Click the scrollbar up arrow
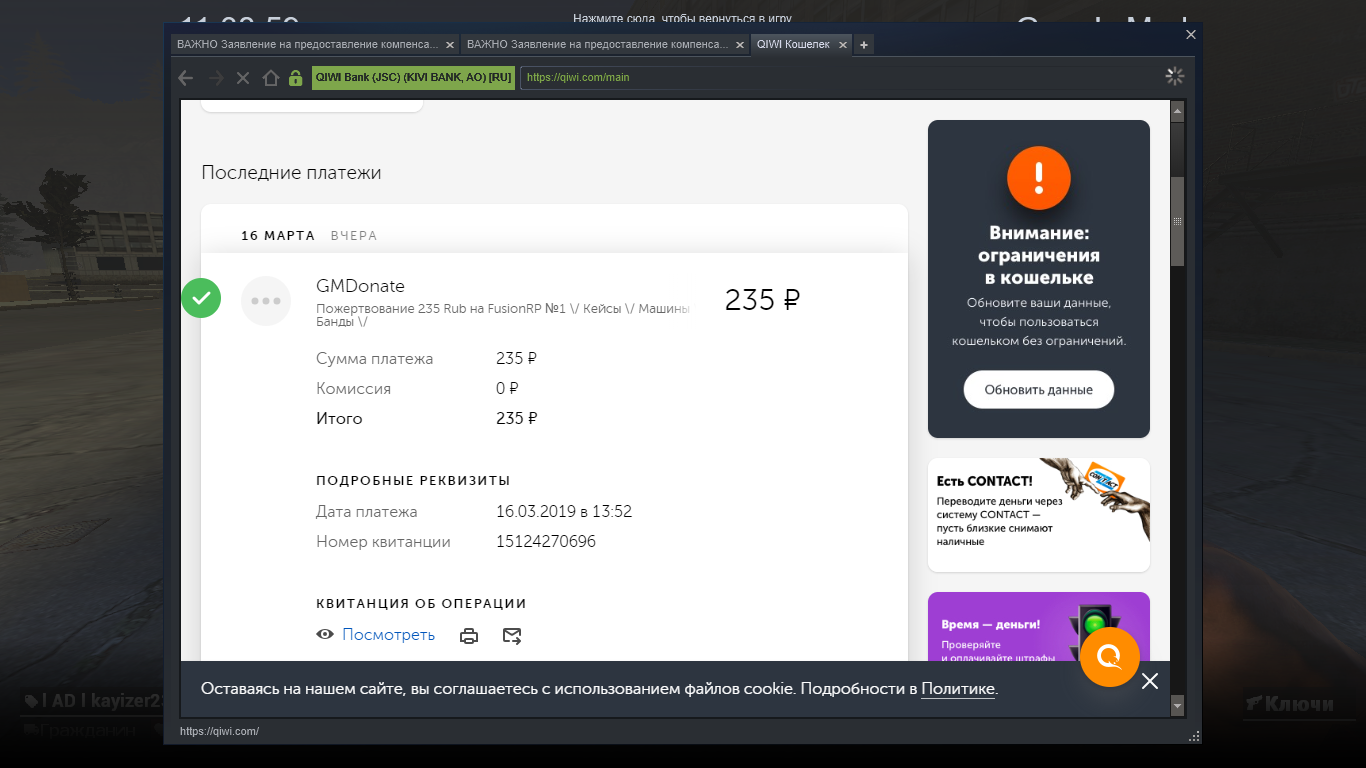1366x768 pixels. [1177, 110]
